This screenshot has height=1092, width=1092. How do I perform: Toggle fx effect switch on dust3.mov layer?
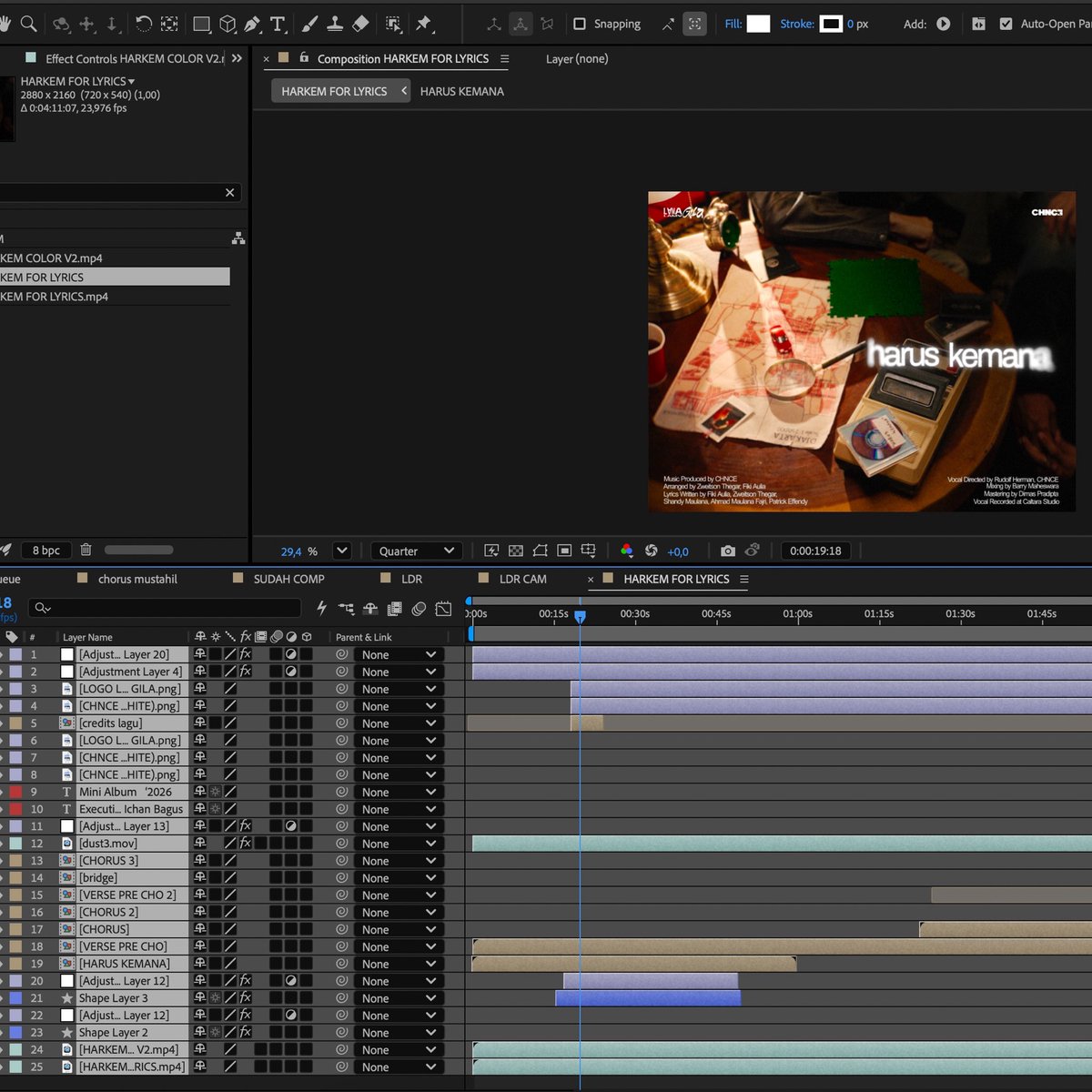245,844
